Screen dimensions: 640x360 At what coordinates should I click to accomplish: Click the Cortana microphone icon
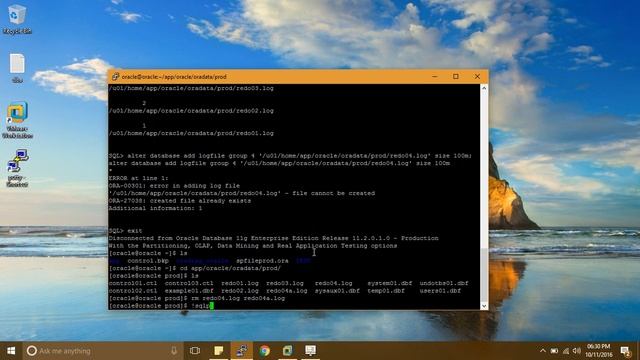click(x=174, y=351)
